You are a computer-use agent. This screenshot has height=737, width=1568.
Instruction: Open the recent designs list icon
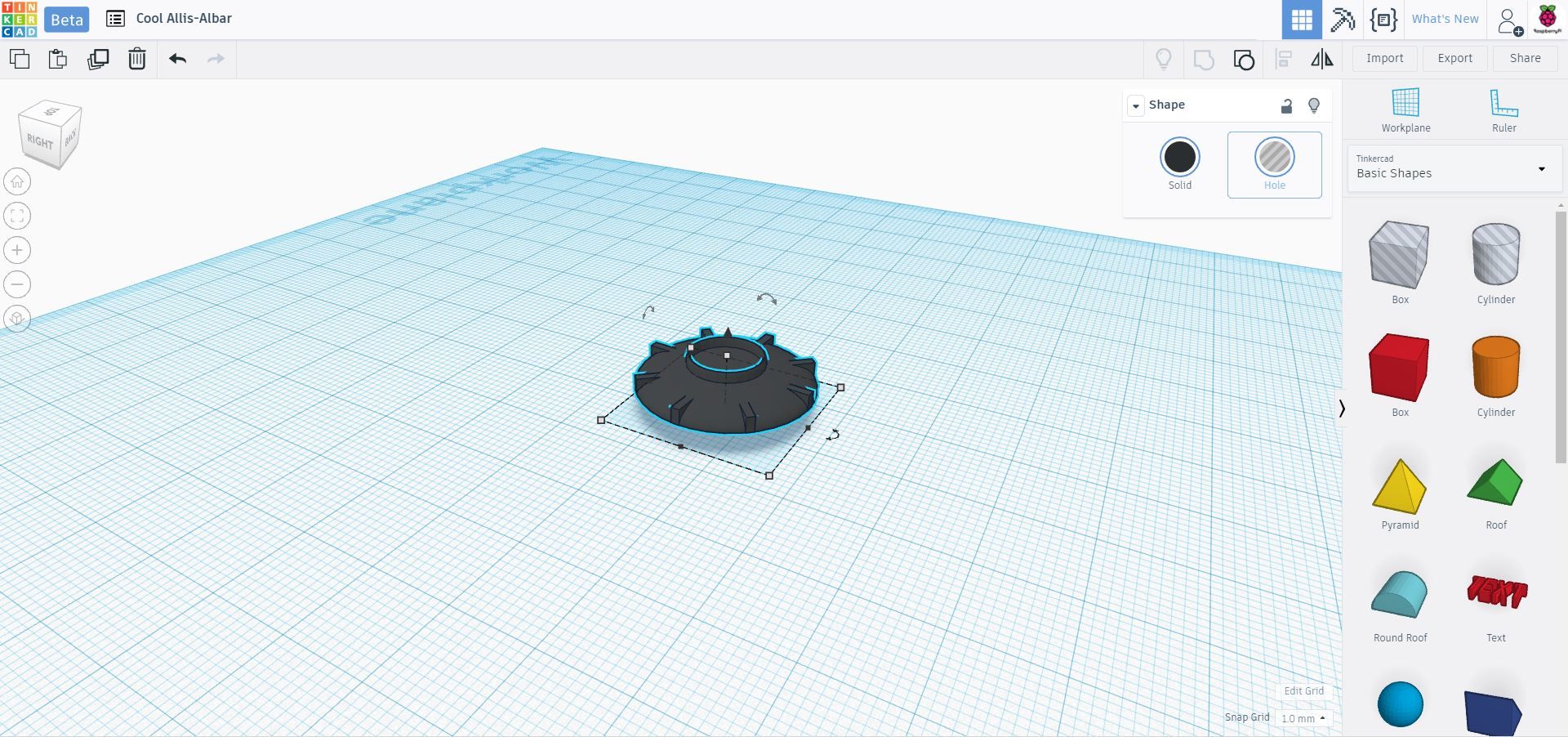tap(115, 19)
